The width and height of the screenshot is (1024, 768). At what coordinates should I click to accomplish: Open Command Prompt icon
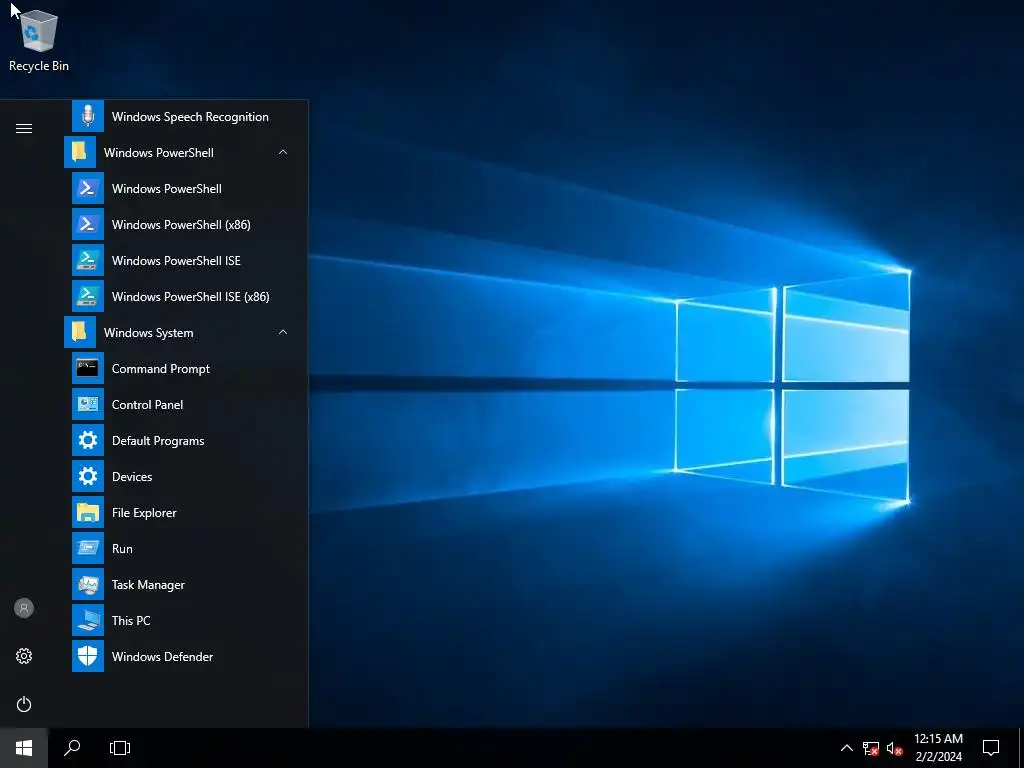tap(88, 368)
